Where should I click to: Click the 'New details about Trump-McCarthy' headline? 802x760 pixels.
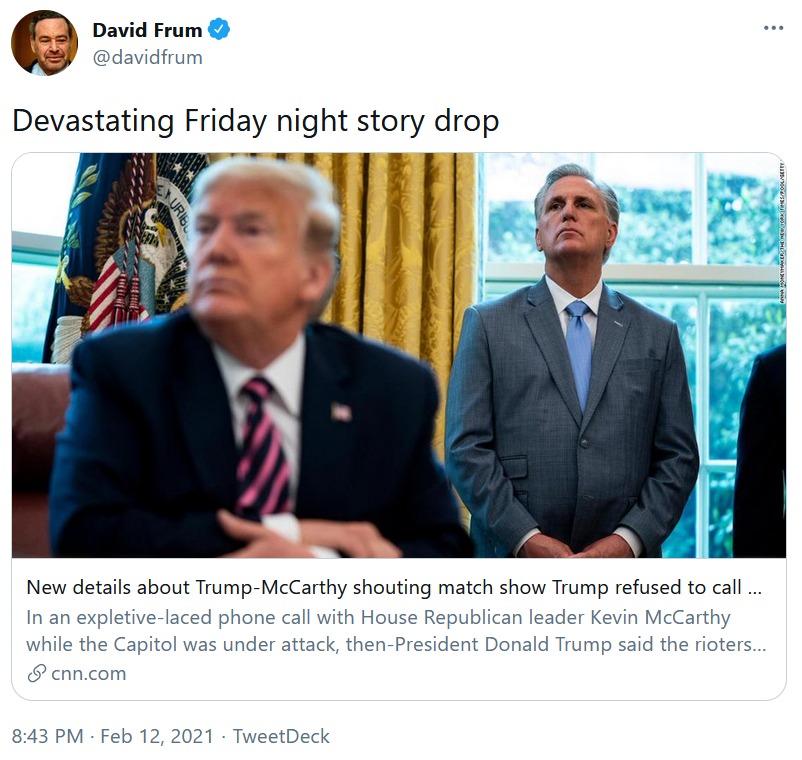click(396, 588)
